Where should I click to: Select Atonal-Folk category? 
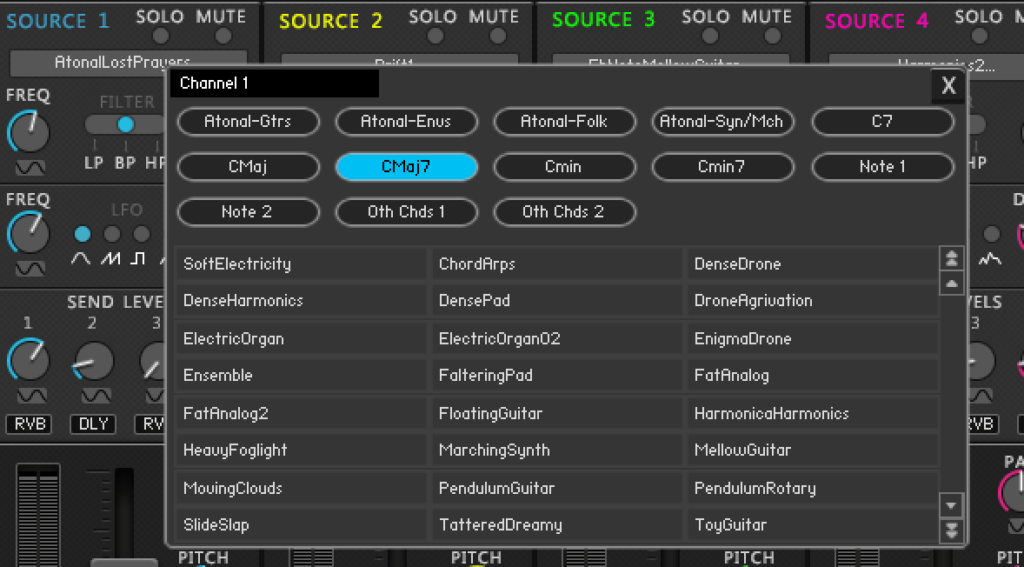(x=564, y=122)
